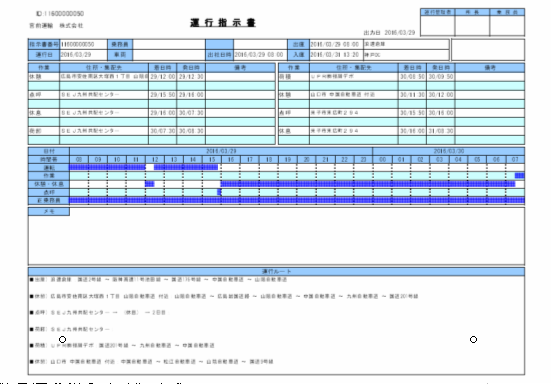Viewport: 551px width, 384px height.
Task: Click the short rest bar at 12 o'clock
Action: [149, 184]
